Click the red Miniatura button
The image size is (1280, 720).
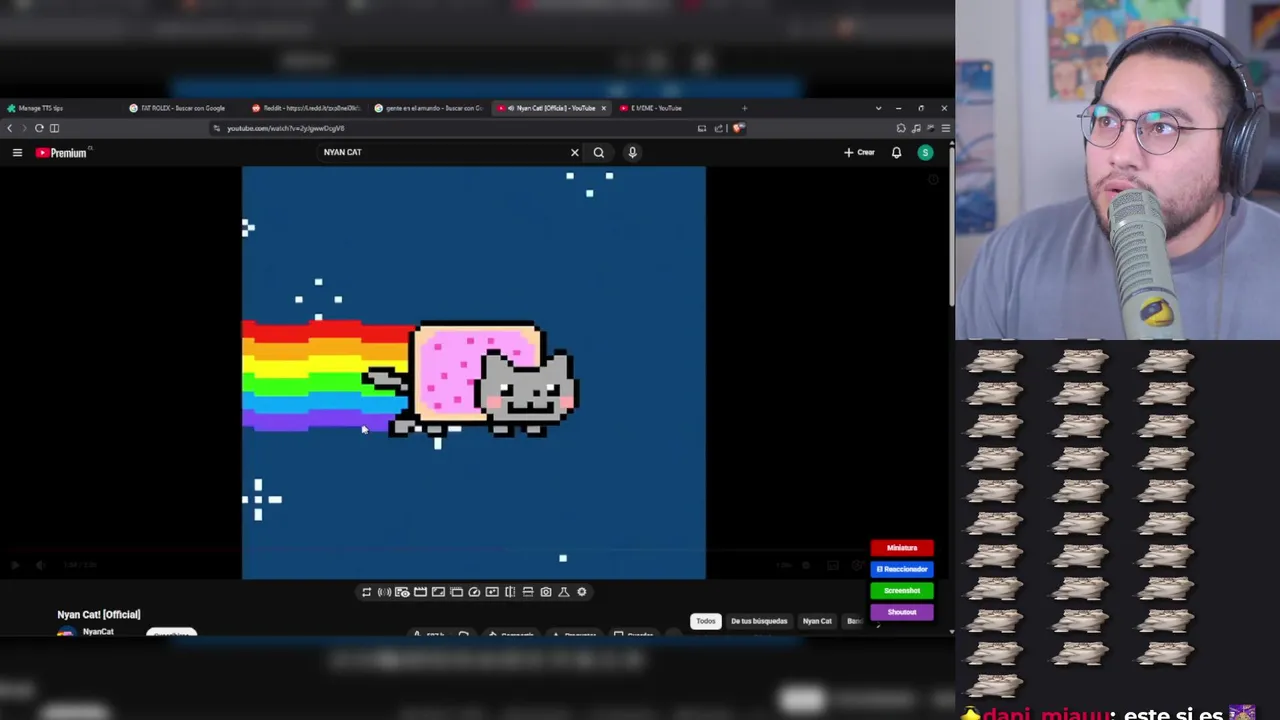902,548
